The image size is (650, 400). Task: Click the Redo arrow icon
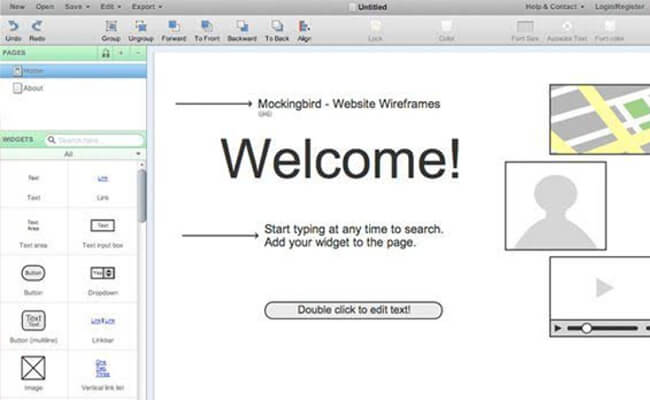(x=37, y=26)
